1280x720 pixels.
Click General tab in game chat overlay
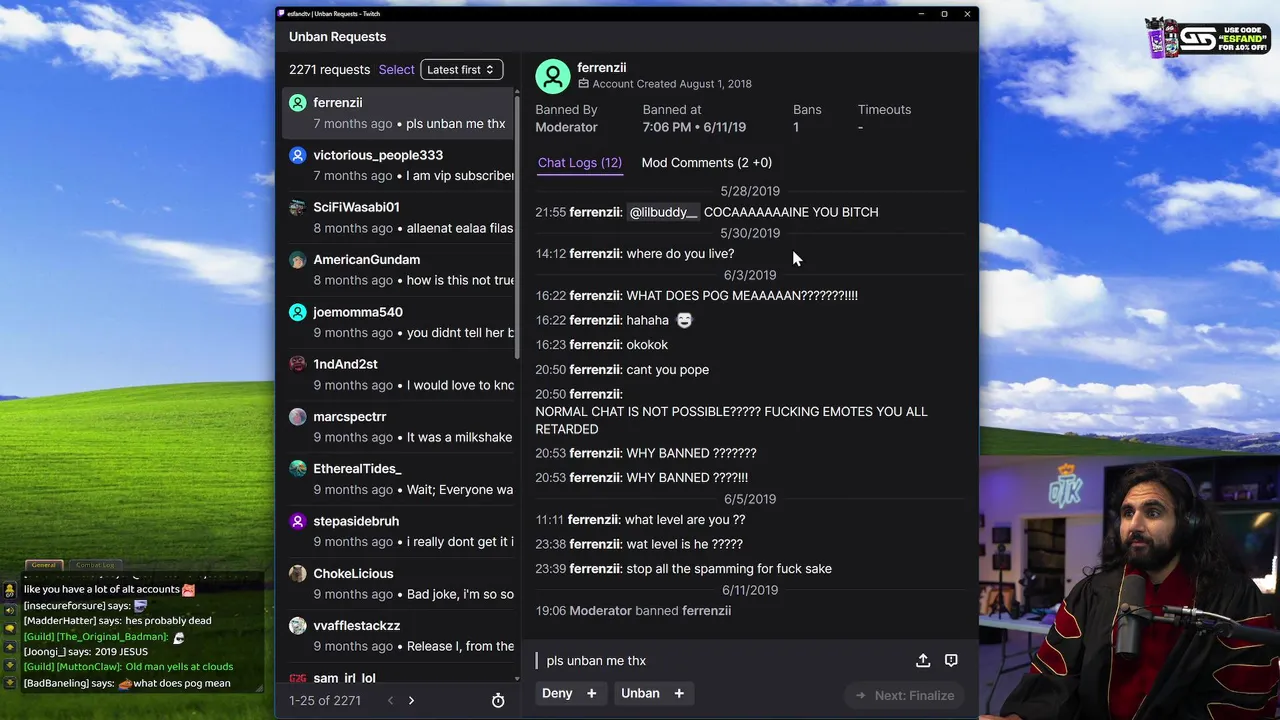coord(43,565)
